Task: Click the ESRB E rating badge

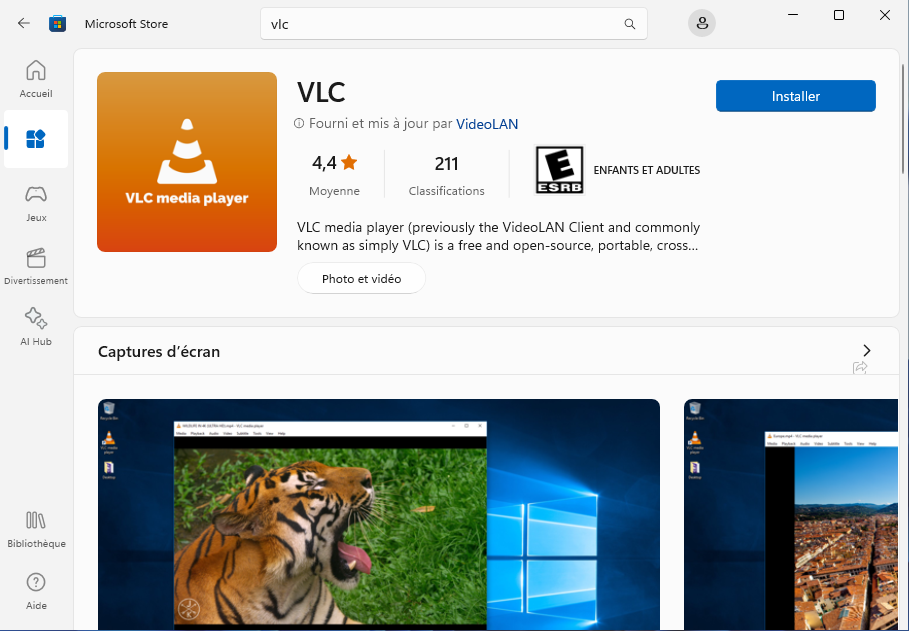Action: [559, 170]
